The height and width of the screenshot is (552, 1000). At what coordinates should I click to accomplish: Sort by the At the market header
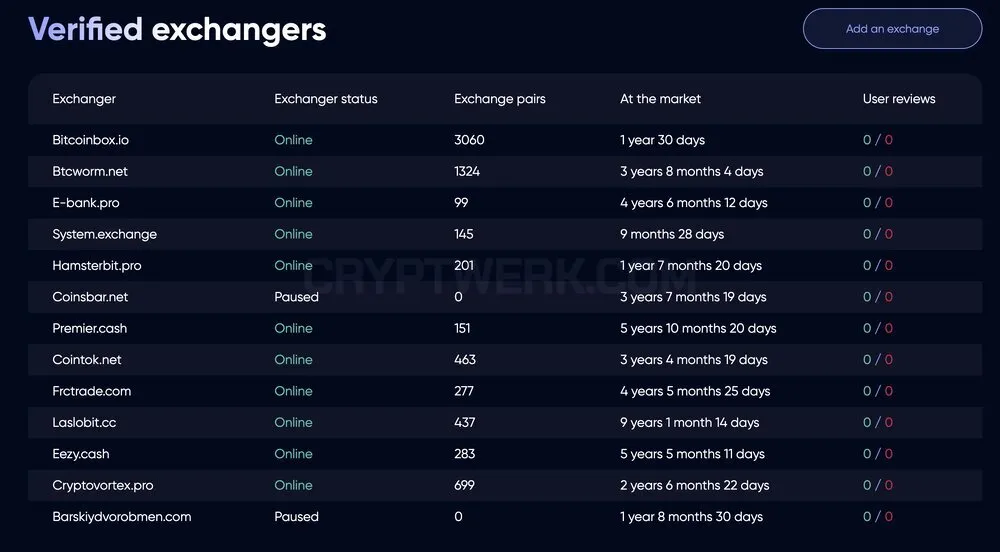tap(660, 99)
